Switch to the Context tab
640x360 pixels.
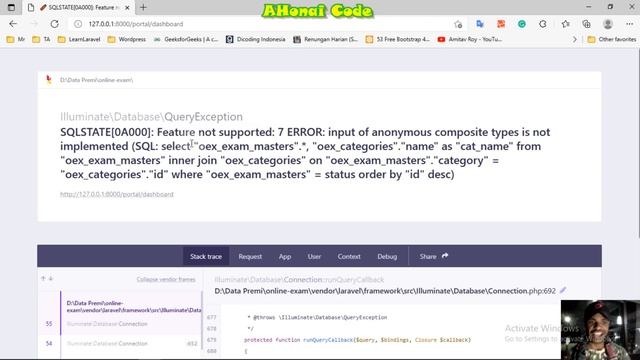point(349,256)
